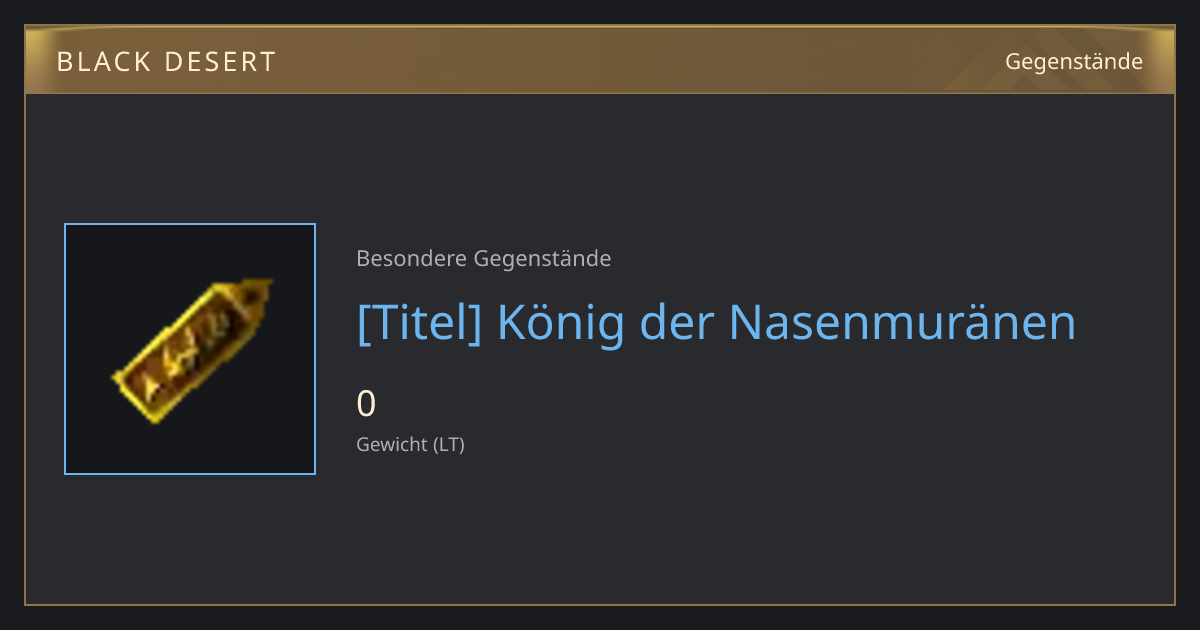The width and height of the screenshot is (1200, 630).
Task: Click the word König in the title
Action: pyautogui.click(x=561, y=322)
